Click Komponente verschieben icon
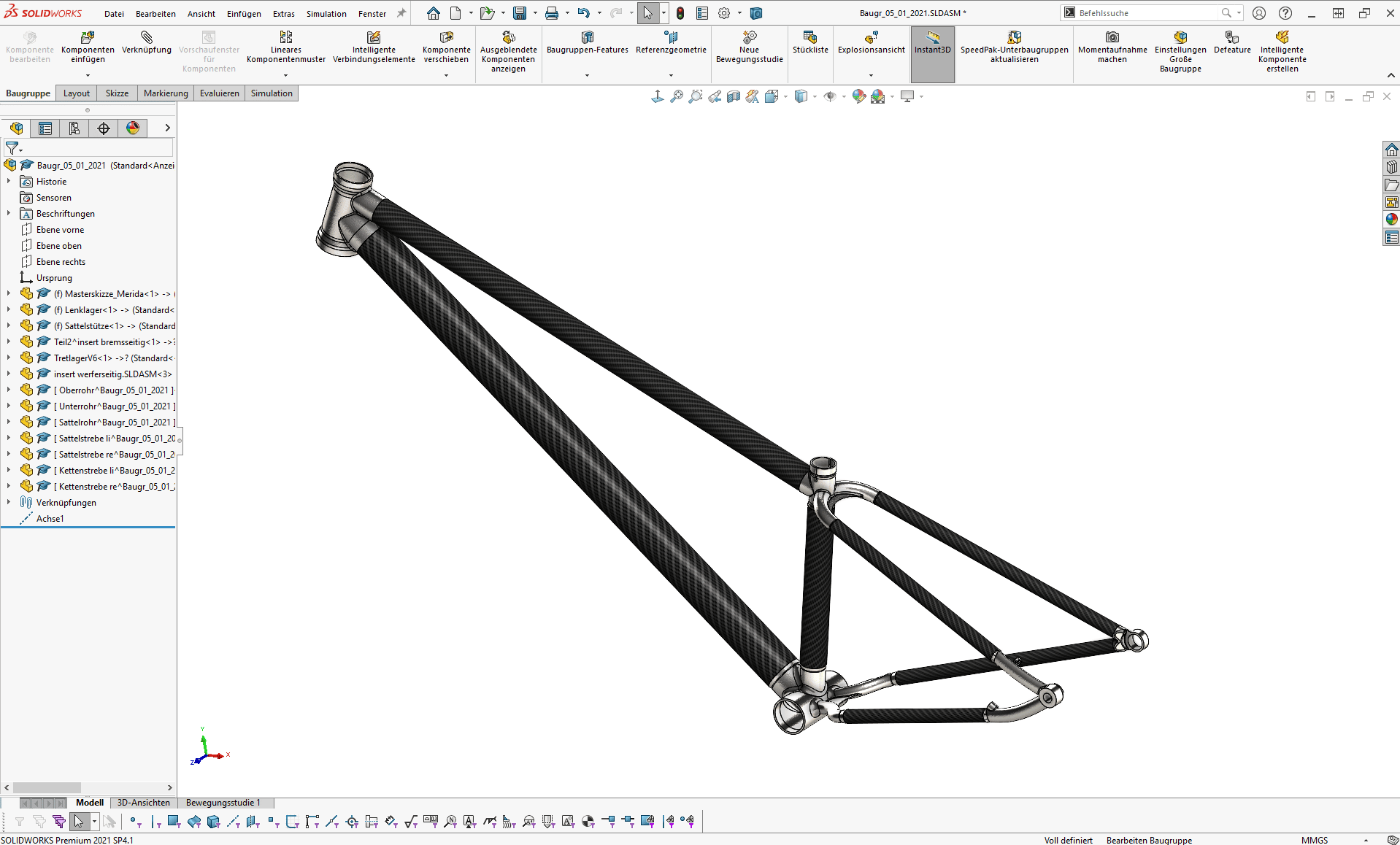Screen dimensions: 1400x845 tap(446, 38)
